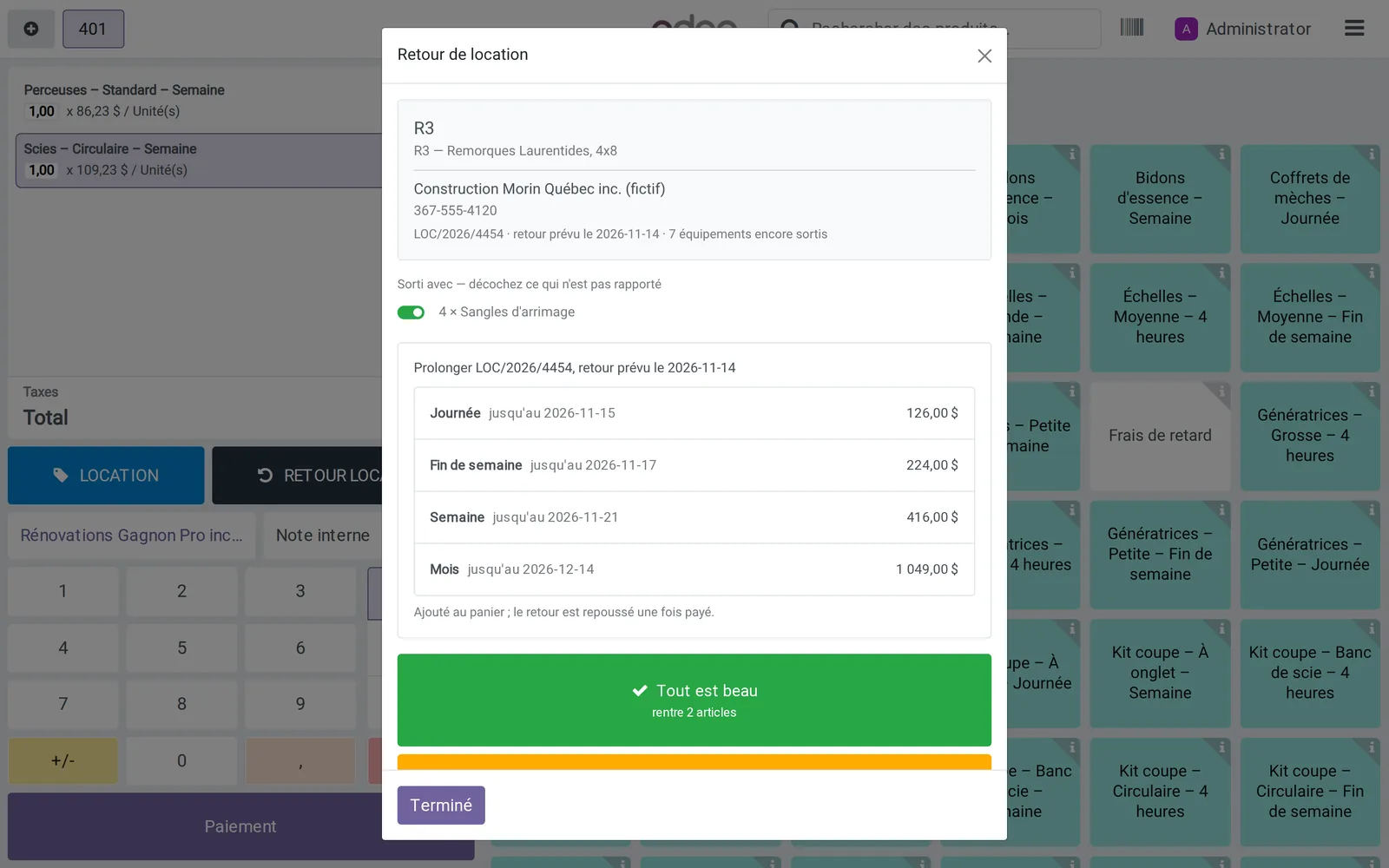Open info icon on Échelles Moyenne 4 heures card
Viewport: 1389px width, 868px height.
(1221, 273)
